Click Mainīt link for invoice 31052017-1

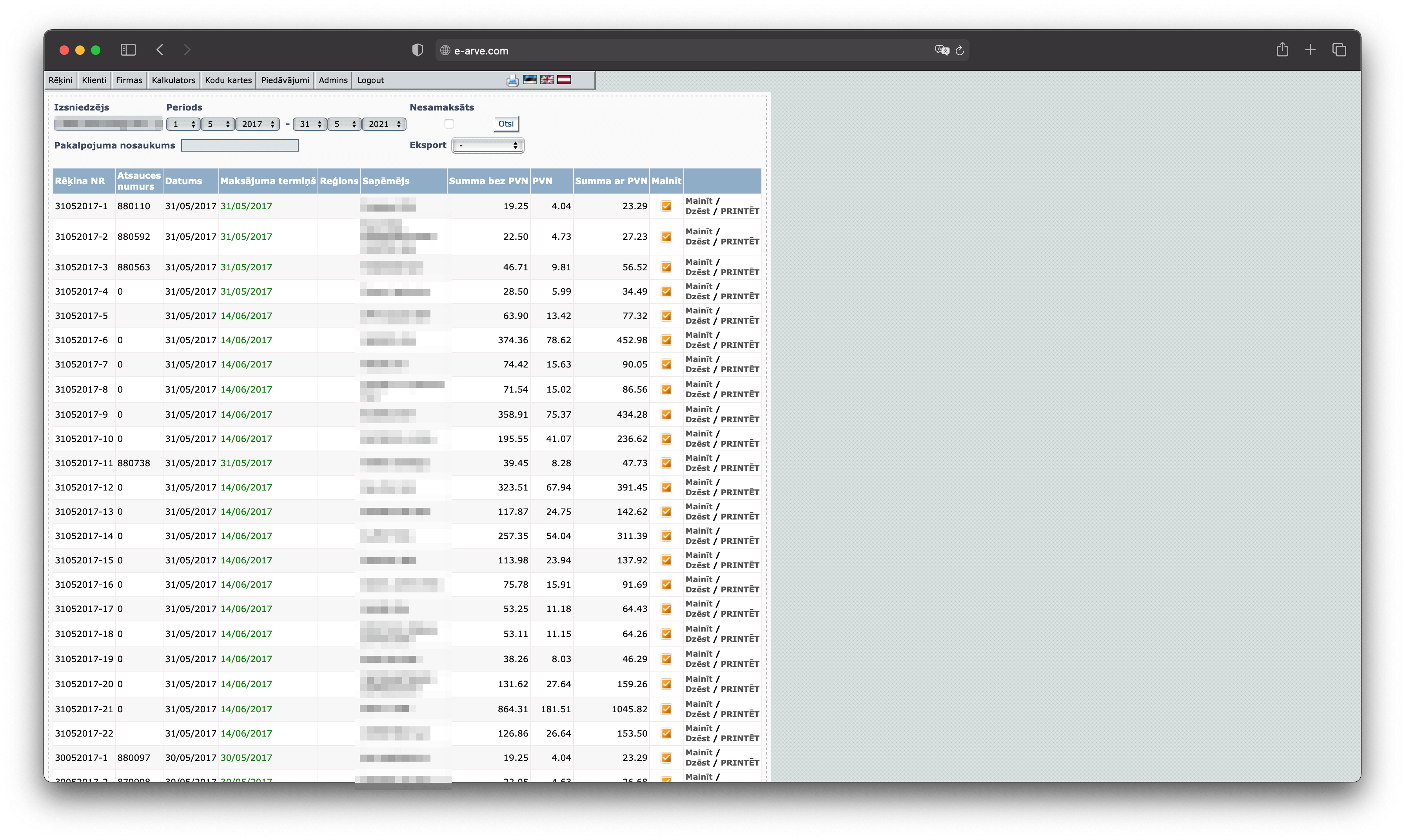click(699, 201)
